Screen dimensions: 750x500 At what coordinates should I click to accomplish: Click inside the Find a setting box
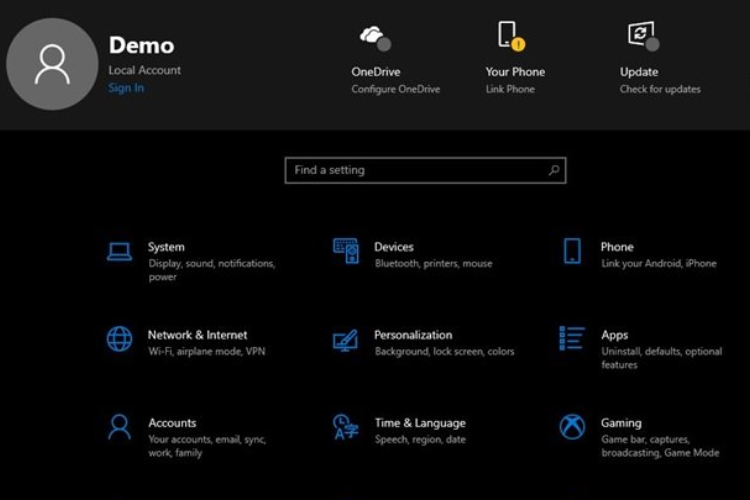[x=415, y=170]
